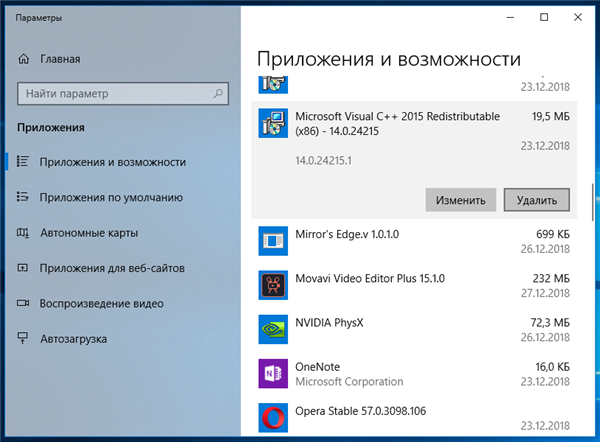Click the 27.12.2018 install date
The height and width of the screenshot is (442, 600).
click(545, 293)
